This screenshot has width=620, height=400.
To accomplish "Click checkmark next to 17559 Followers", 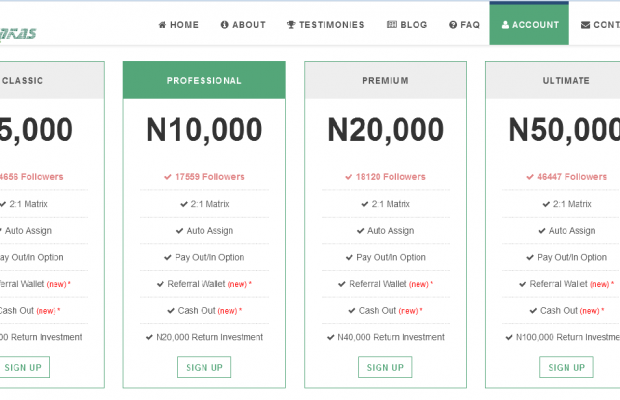I will pyautogui.click(x=168, y=177).
